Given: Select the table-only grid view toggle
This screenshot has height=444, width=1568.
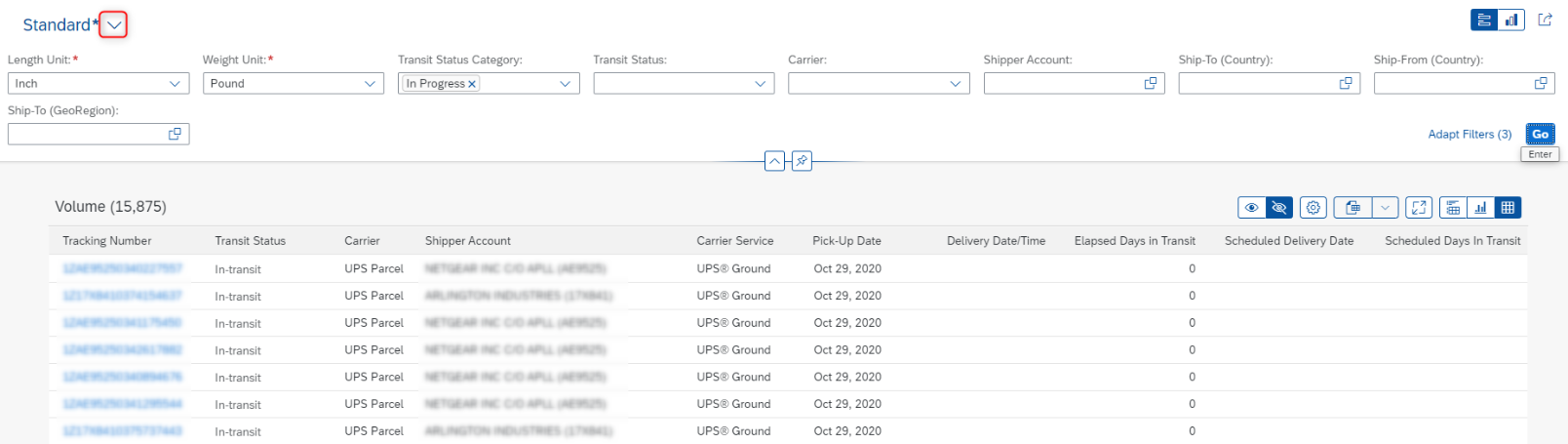Looking at the screenshot, I should pos(1508,207).
